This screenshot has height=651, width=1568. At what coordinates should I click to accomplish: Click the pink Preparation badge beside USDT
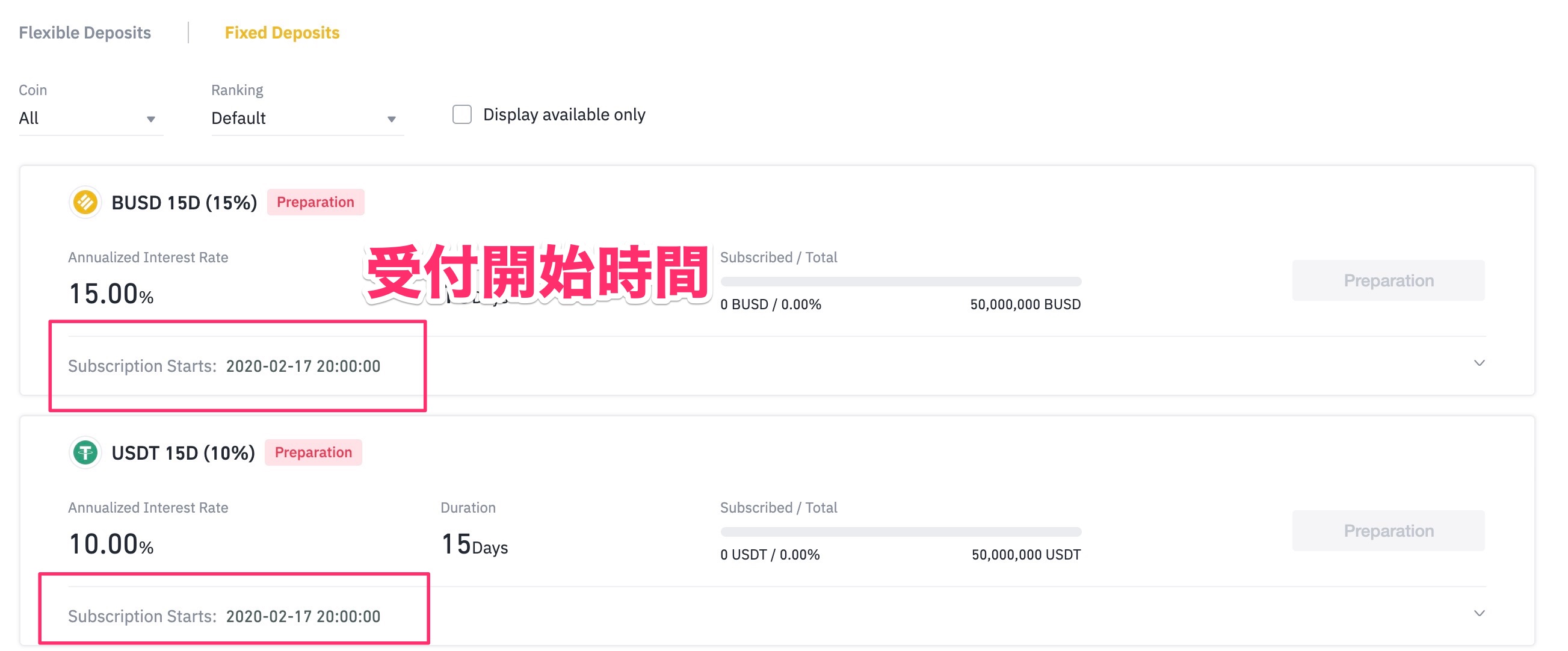pos(313,452)
